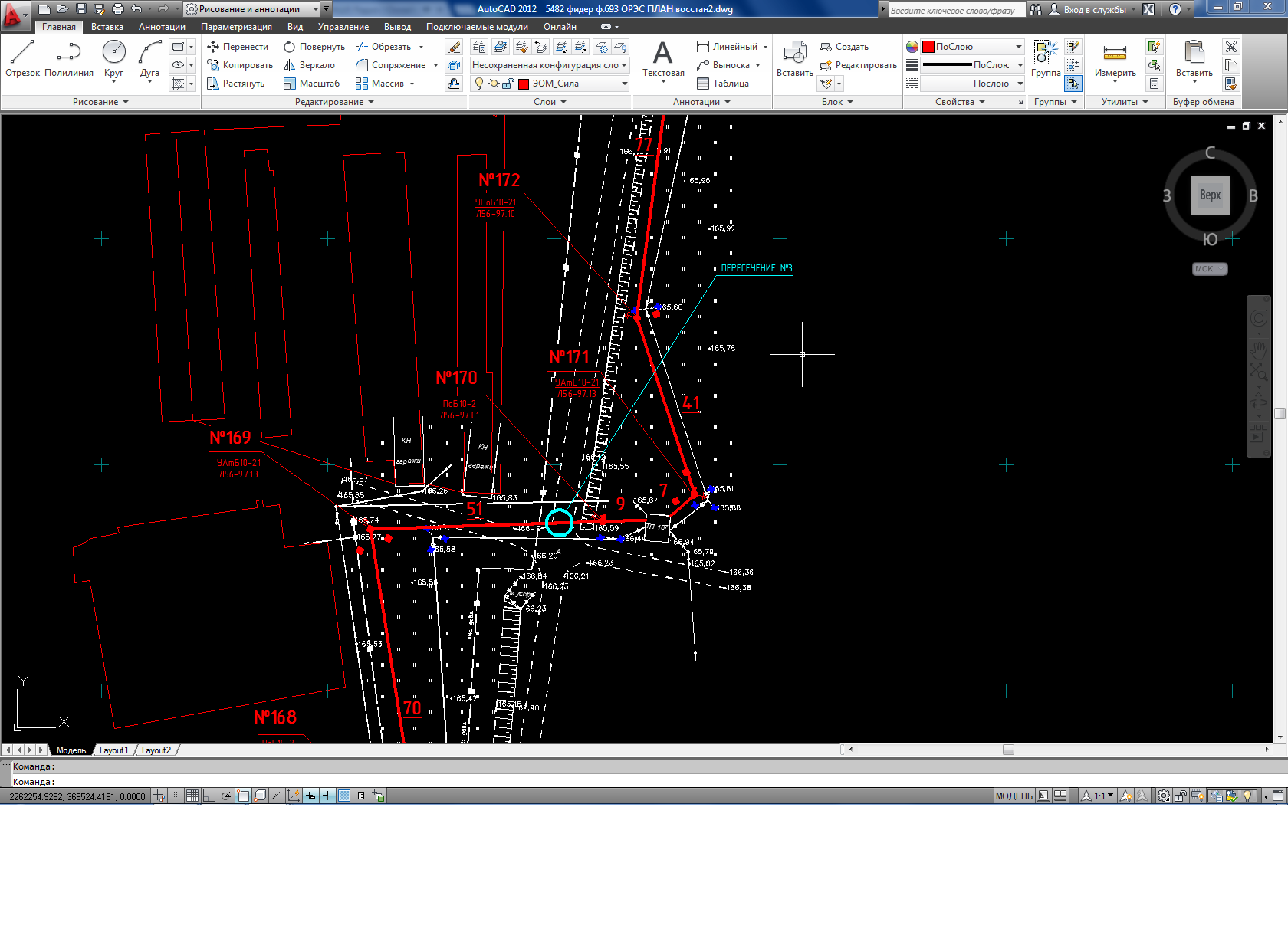The image size is (1288, 932).
Task: Click the МСК coordinate system button
Action: tap(1210, 269)
